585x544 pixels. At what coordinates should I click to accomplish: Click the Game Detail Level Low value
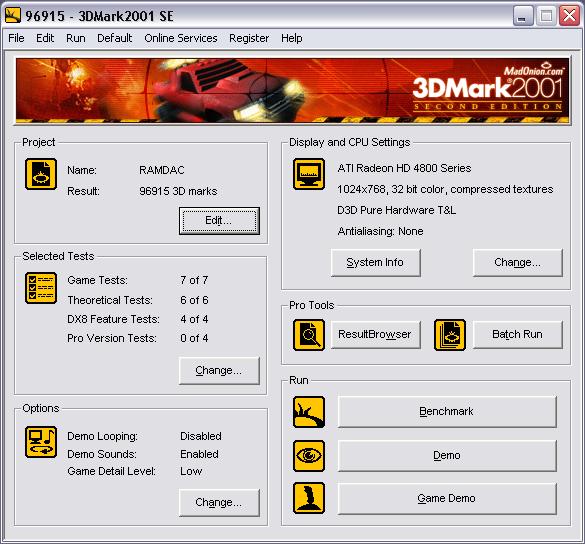point(191,471)
